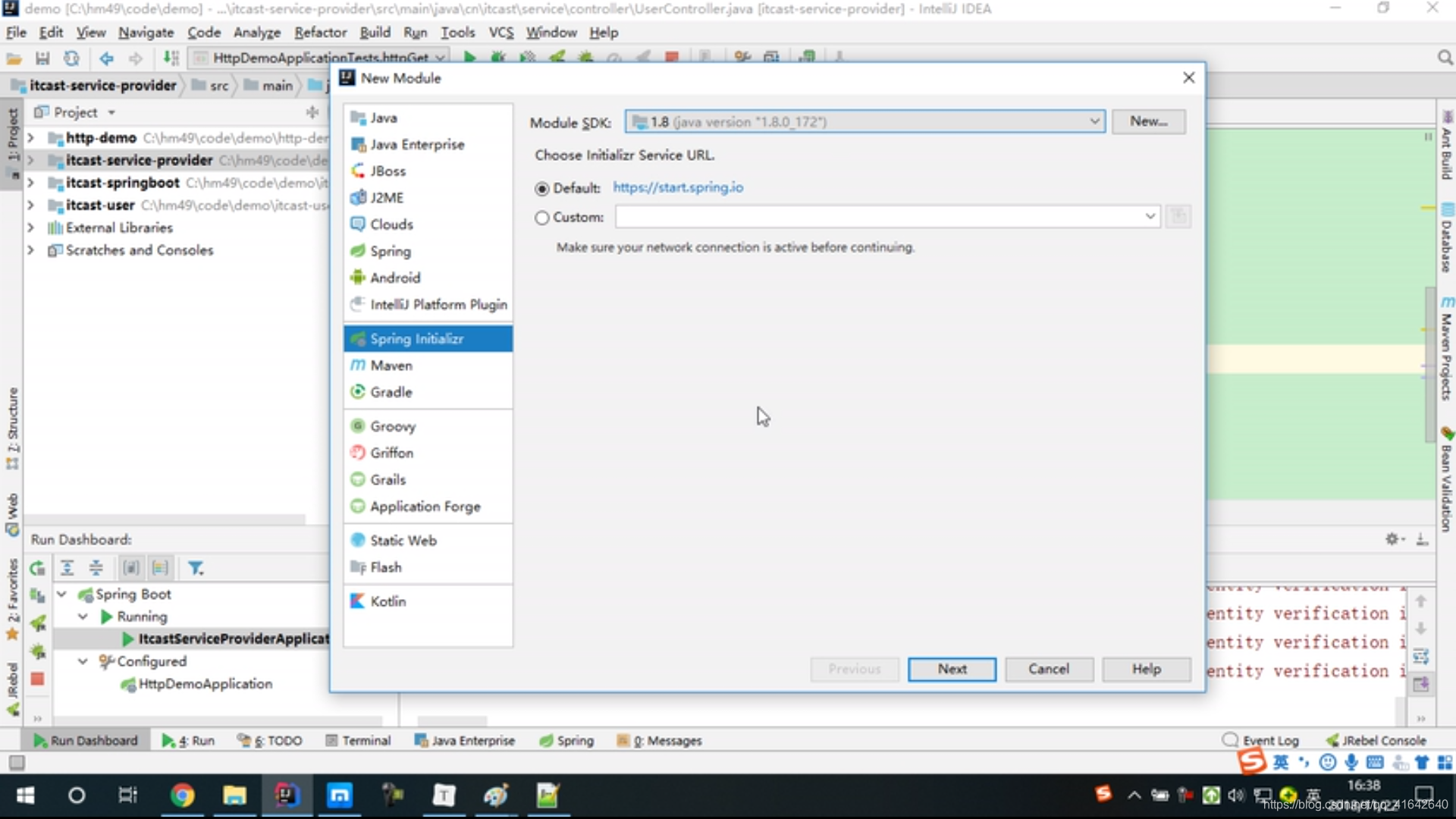Select the Kotlin module type
The height and width of the screenshot is (819, 1456).
(x=388, y=601)
